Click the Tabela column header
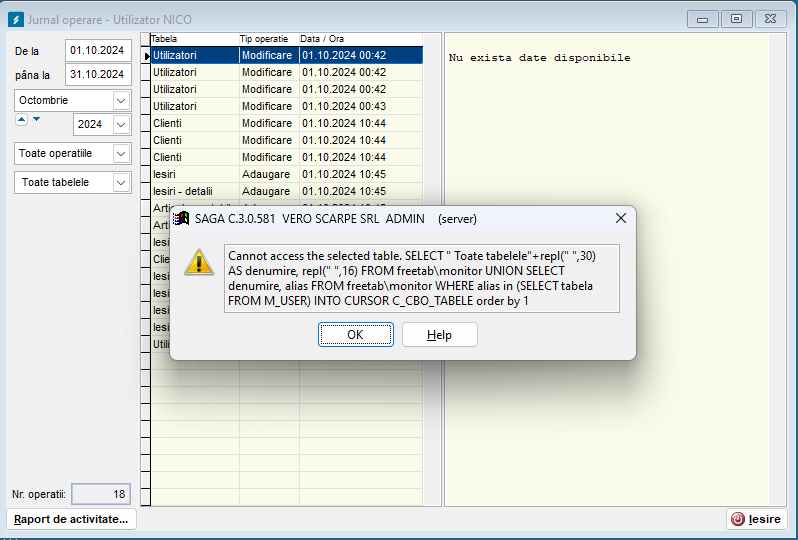Viewport: 798px width, 540px height. (195, 39)
